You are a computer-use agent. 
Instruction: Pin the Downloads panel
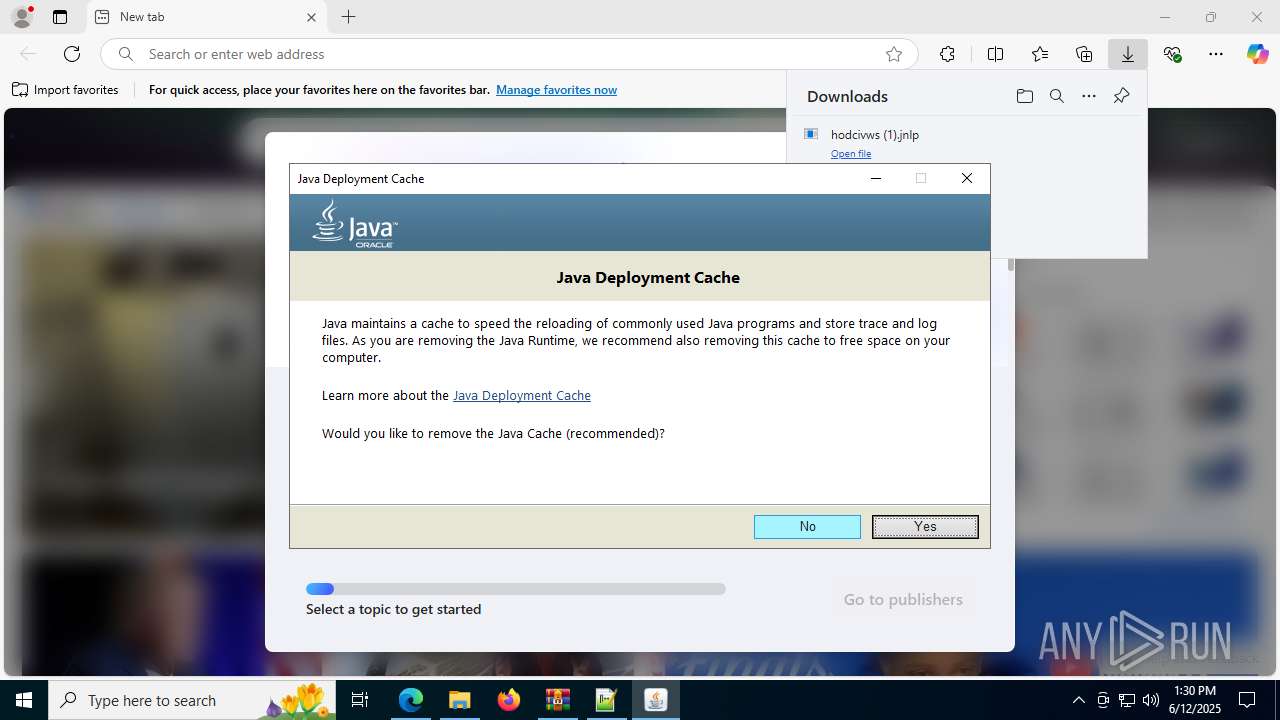1121,96
